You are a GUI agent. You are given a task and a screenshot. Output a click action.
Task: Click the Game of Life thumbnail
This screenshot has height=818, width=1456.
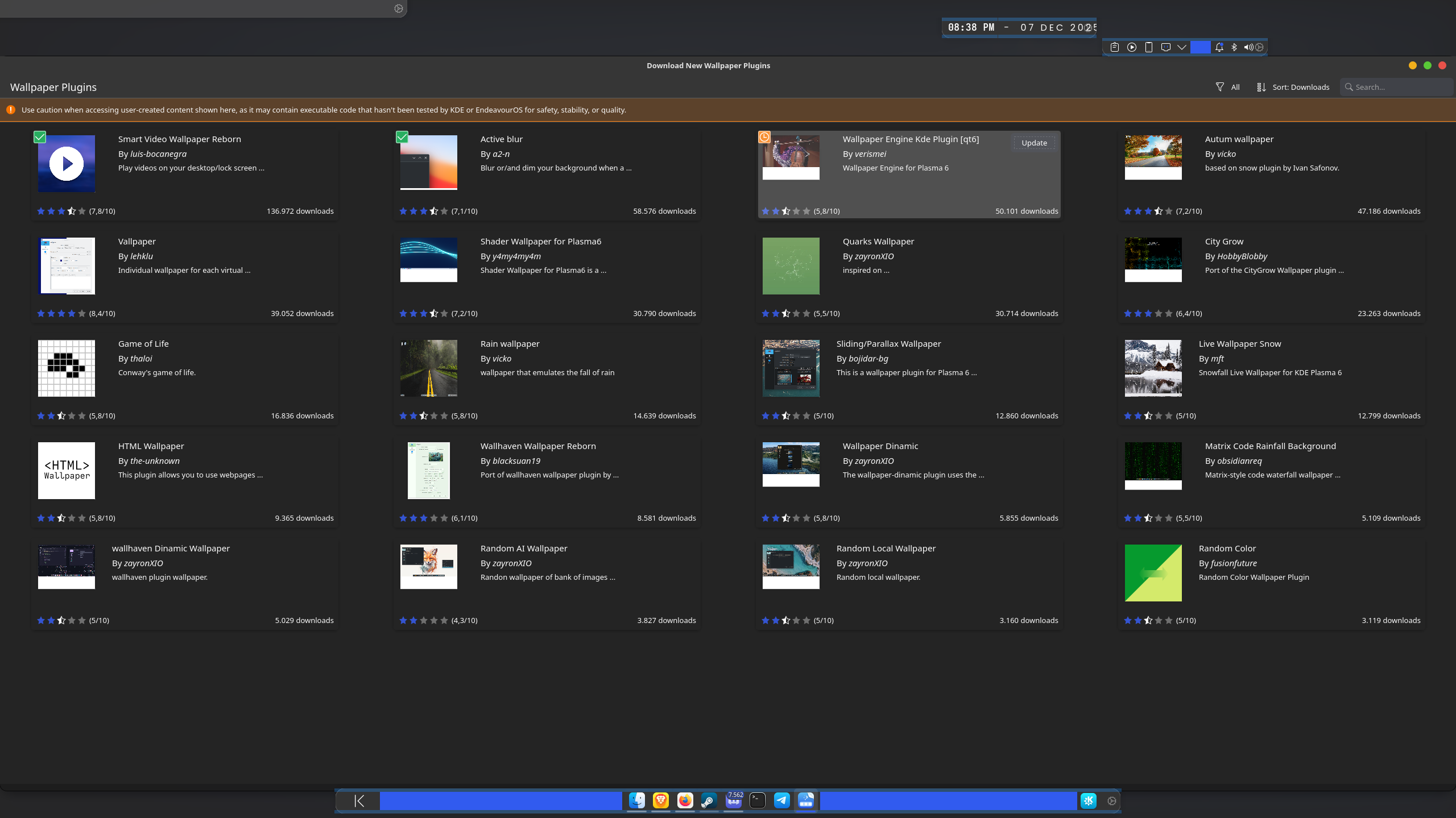point(67,368)
